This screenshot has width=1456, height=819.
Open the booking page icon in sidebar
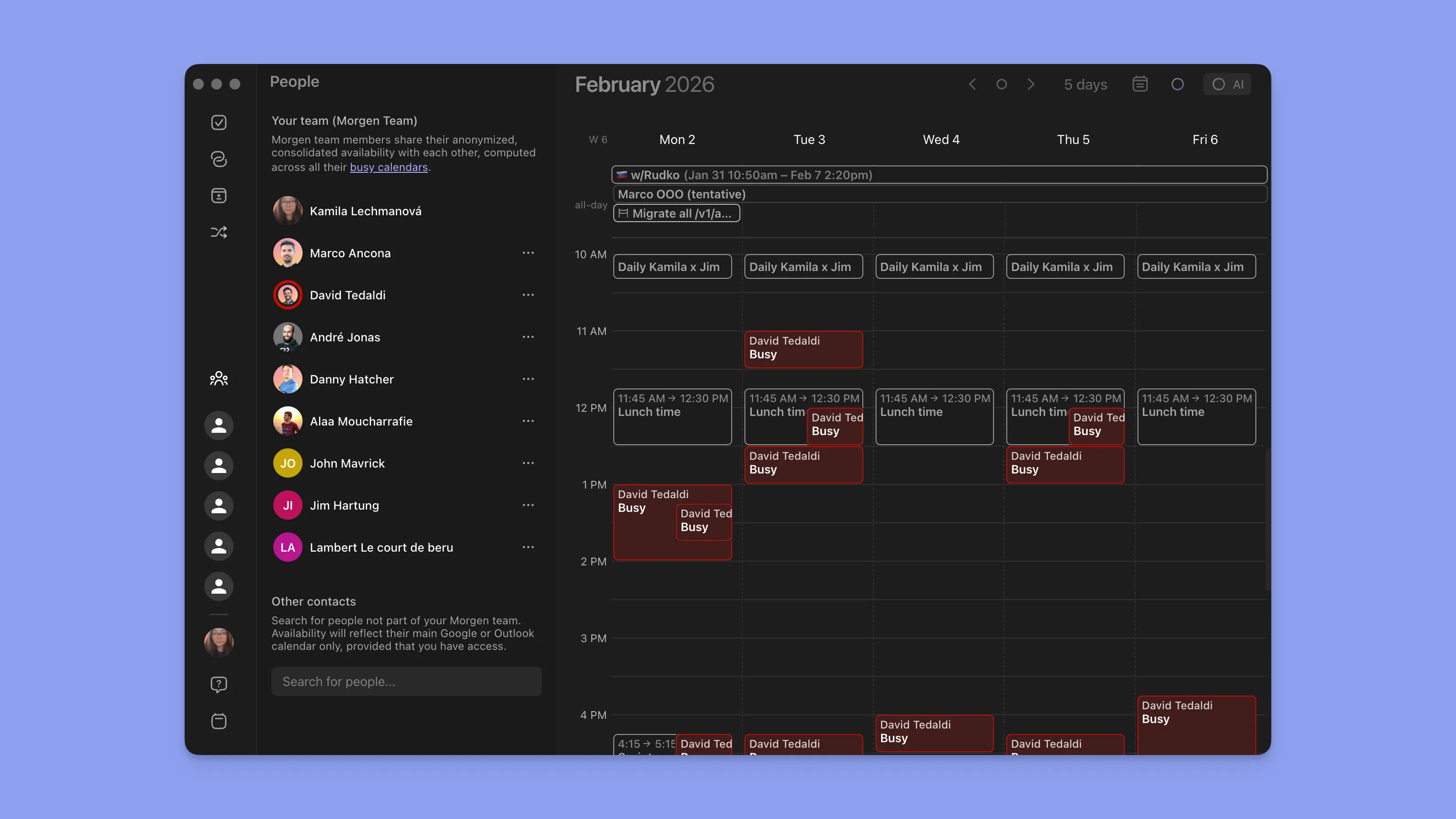(219, 196)
